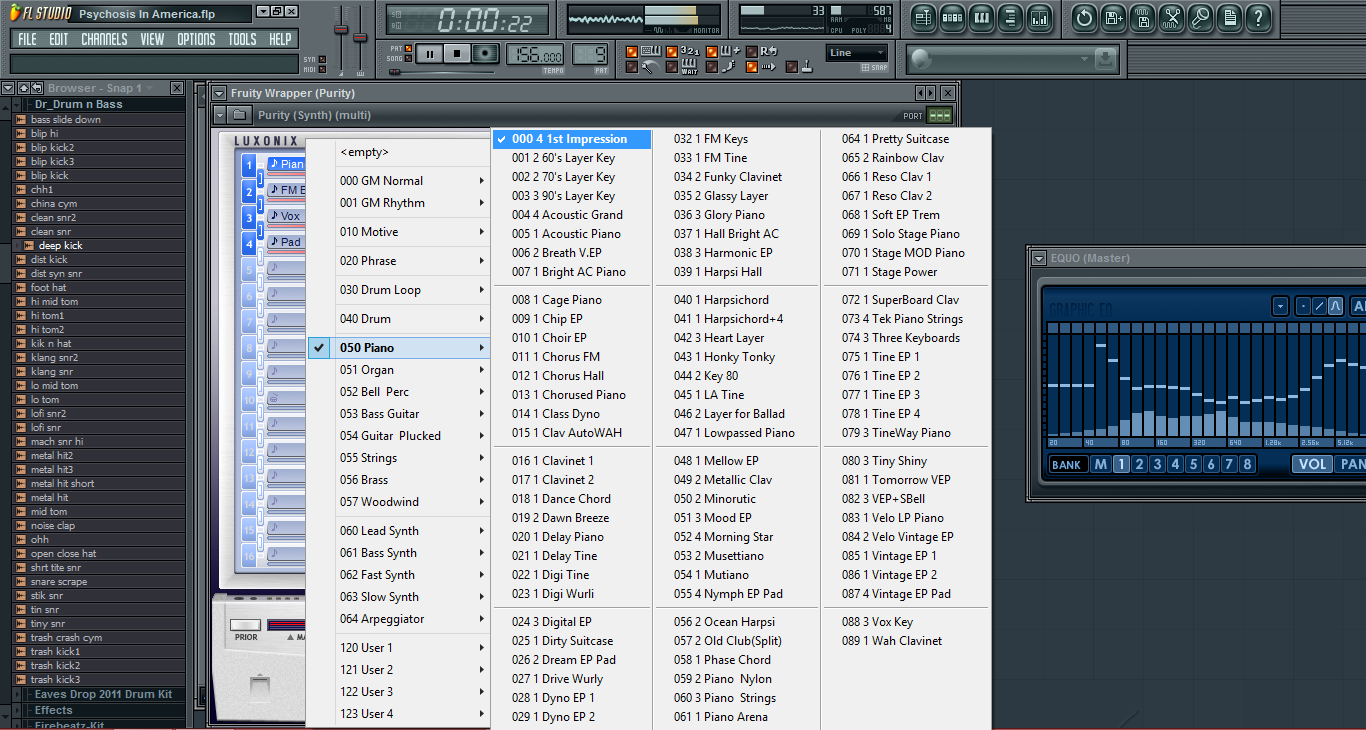Image resolution: width=1366 pixels, height=730 pixels.
Task: Toggle the SYN sync indicator
Action: pyautogui.click(x=322, y=60)
